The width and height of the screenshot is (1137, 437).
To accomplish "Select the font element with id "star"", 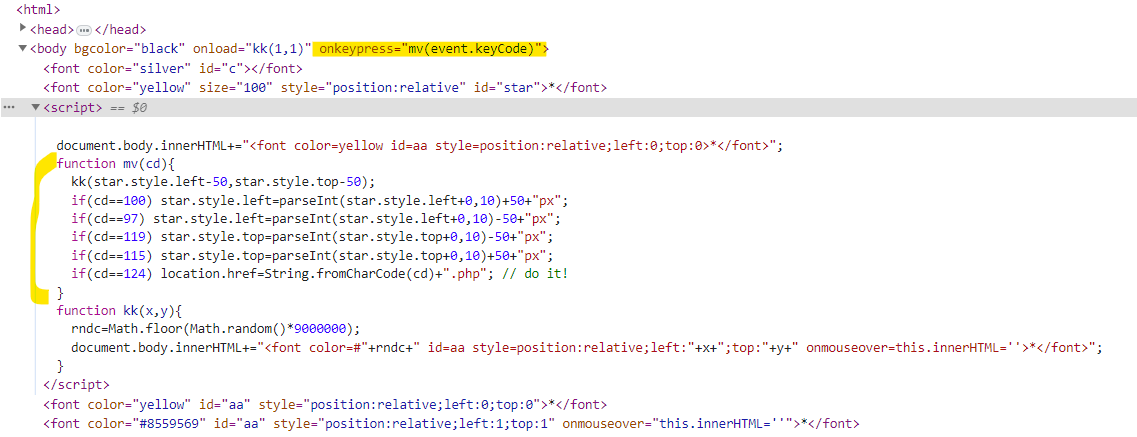I will (325, 88).
